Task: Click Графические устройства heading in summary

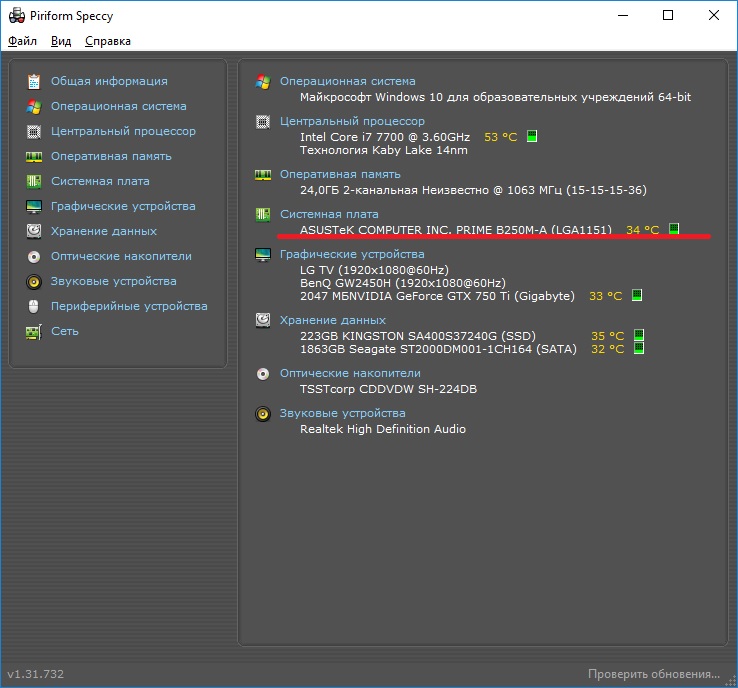Action: point(353,254)
